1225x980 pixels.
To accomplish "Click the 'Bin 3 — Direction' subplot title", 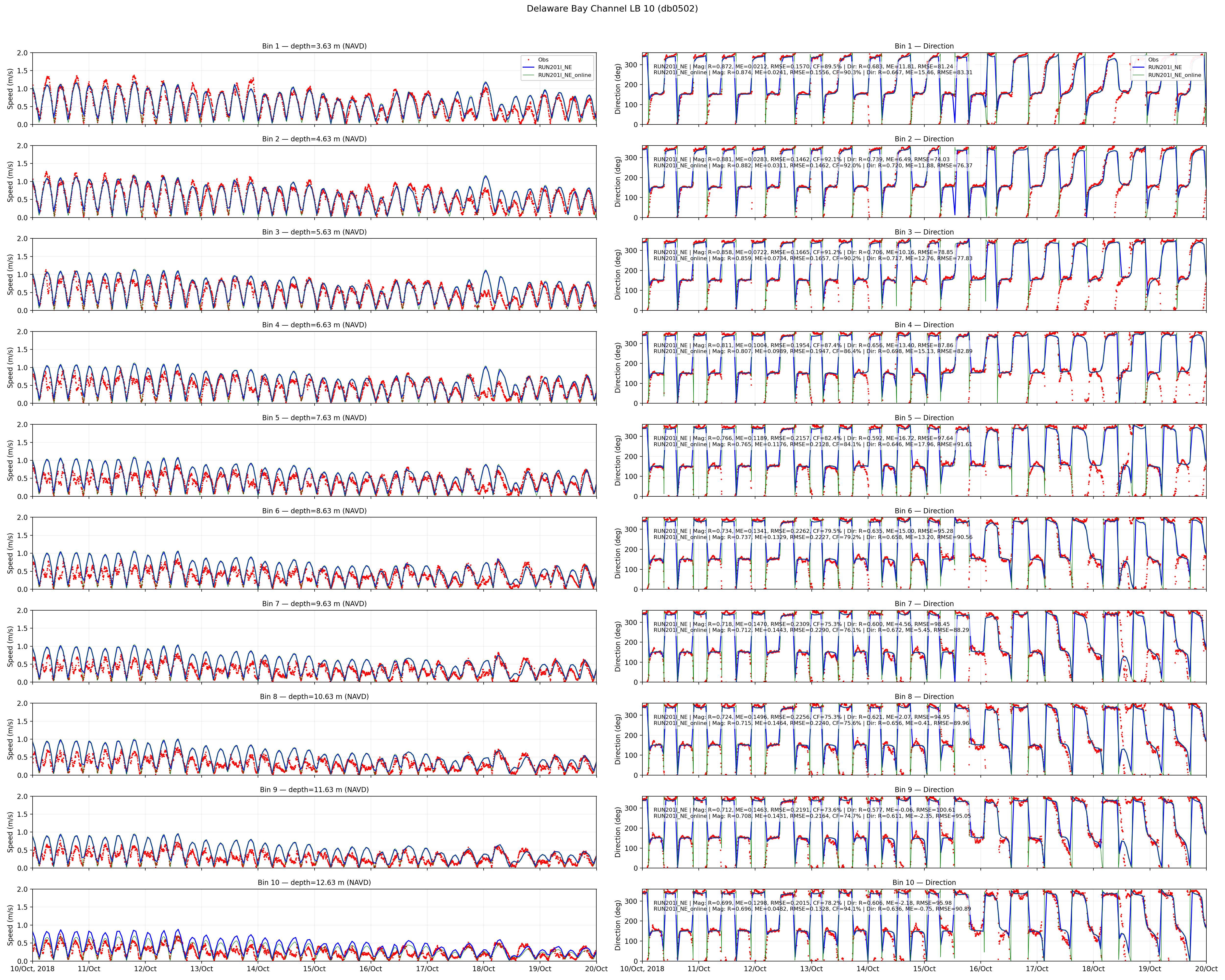I will (924, 232).
